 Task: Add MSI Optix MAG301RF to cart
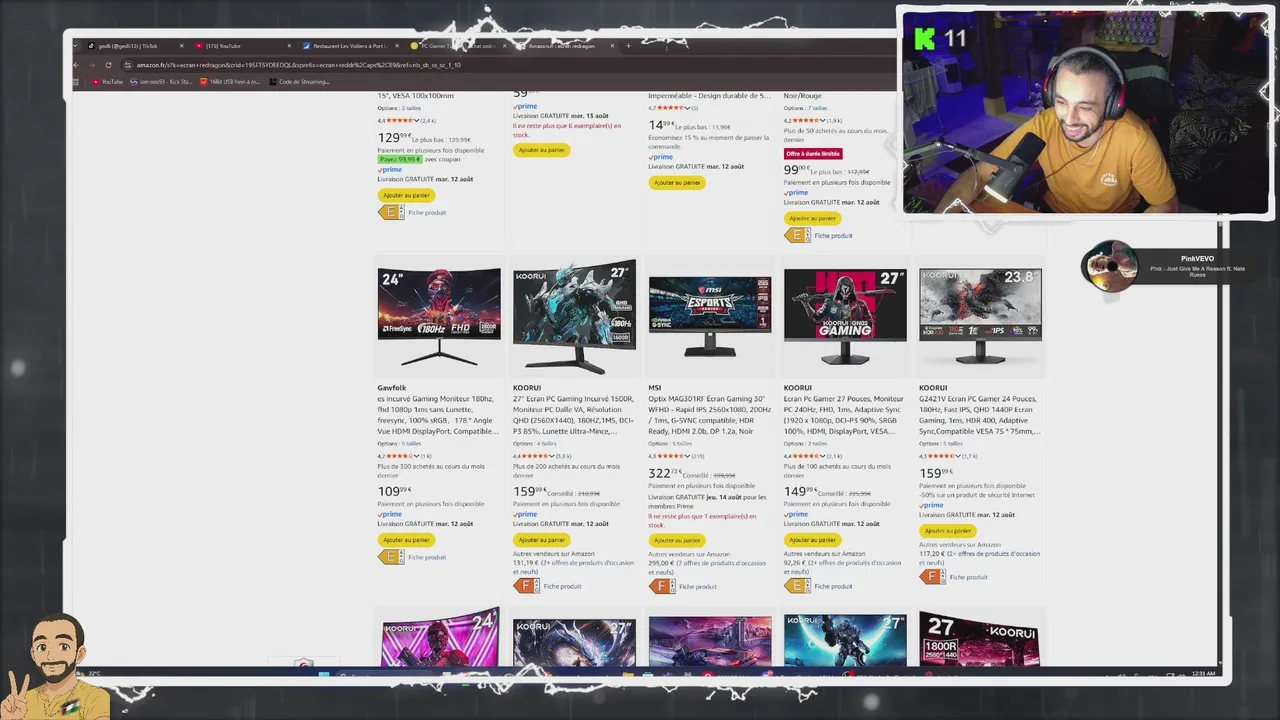pos(677,540)
